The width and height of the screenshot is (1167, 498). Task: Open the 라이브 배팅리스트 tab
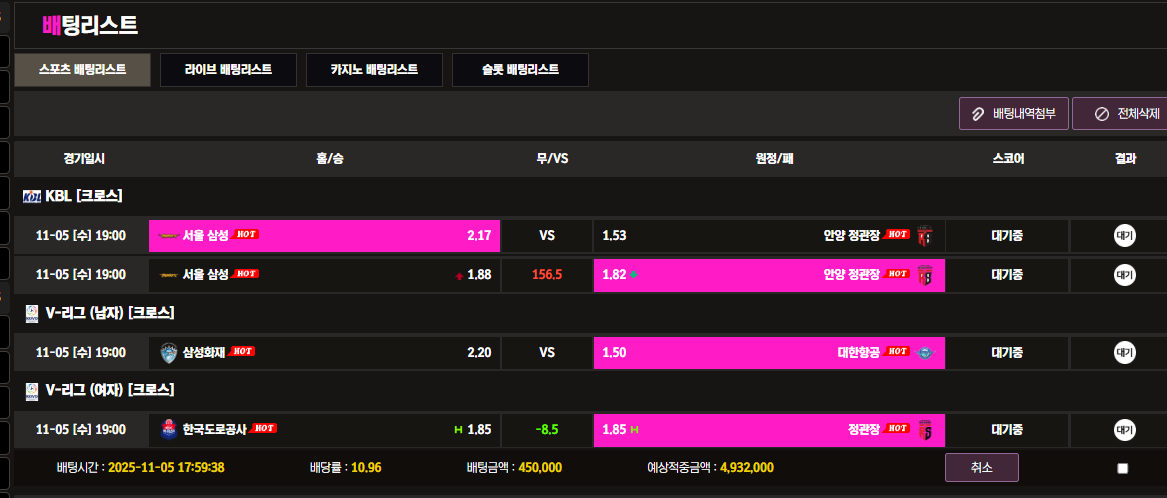228,70
